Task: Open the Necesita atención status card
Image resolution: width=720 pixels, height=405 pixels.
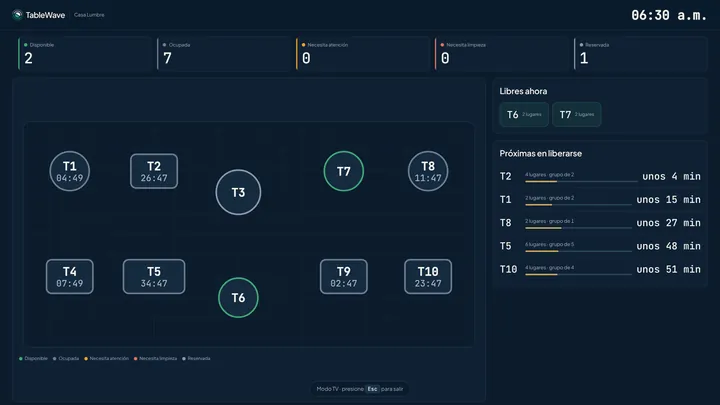Action: [x=363, y=54]
